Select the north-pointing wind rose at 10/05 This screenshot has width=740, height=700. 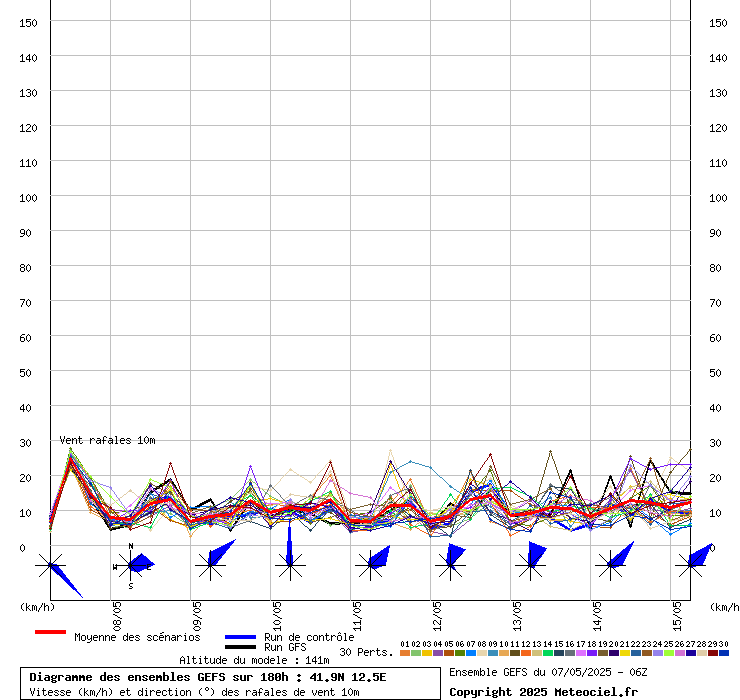[290, 552]
